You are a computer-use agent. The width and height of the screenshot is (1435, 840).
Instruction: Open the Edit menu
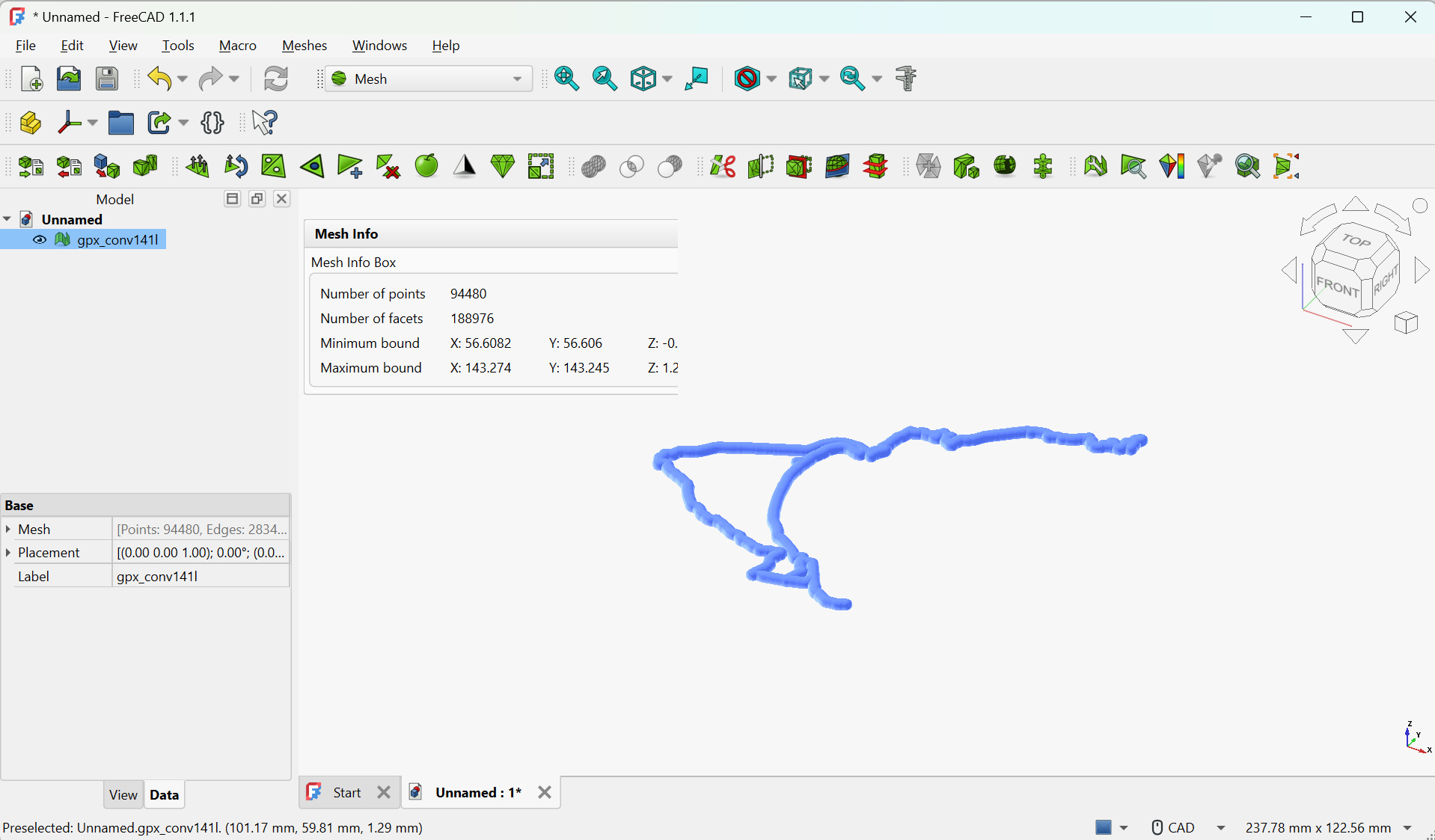tap(72, 46)
